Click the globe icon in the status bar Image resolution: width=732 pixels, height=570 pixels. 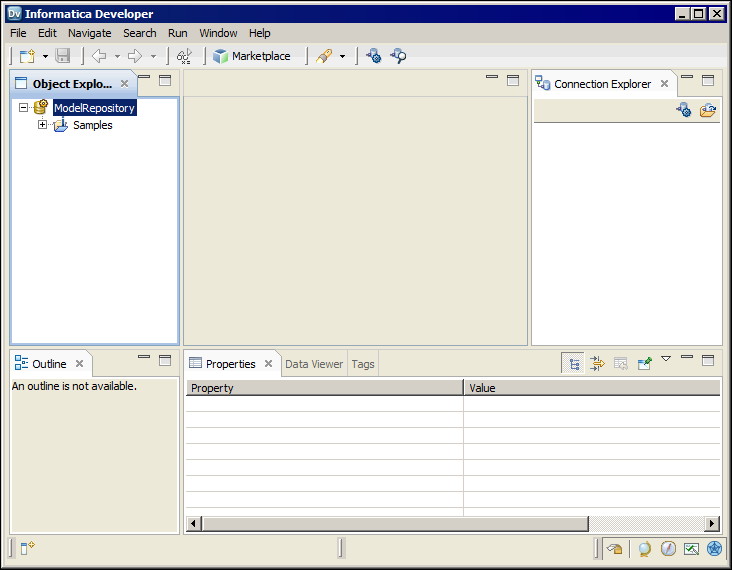pyautogui.click(x=644, y=549)
